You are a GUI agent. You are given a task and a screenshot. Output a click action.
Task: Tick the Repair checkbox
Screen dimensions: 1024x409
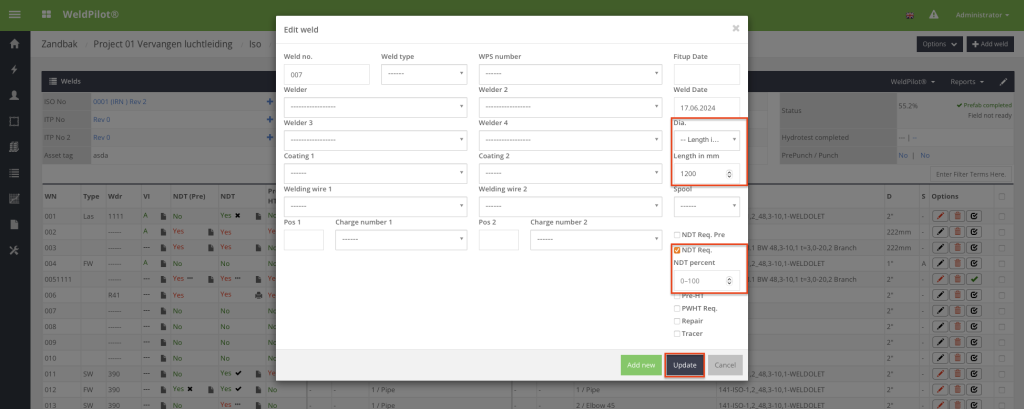click(x=678, y=321)
